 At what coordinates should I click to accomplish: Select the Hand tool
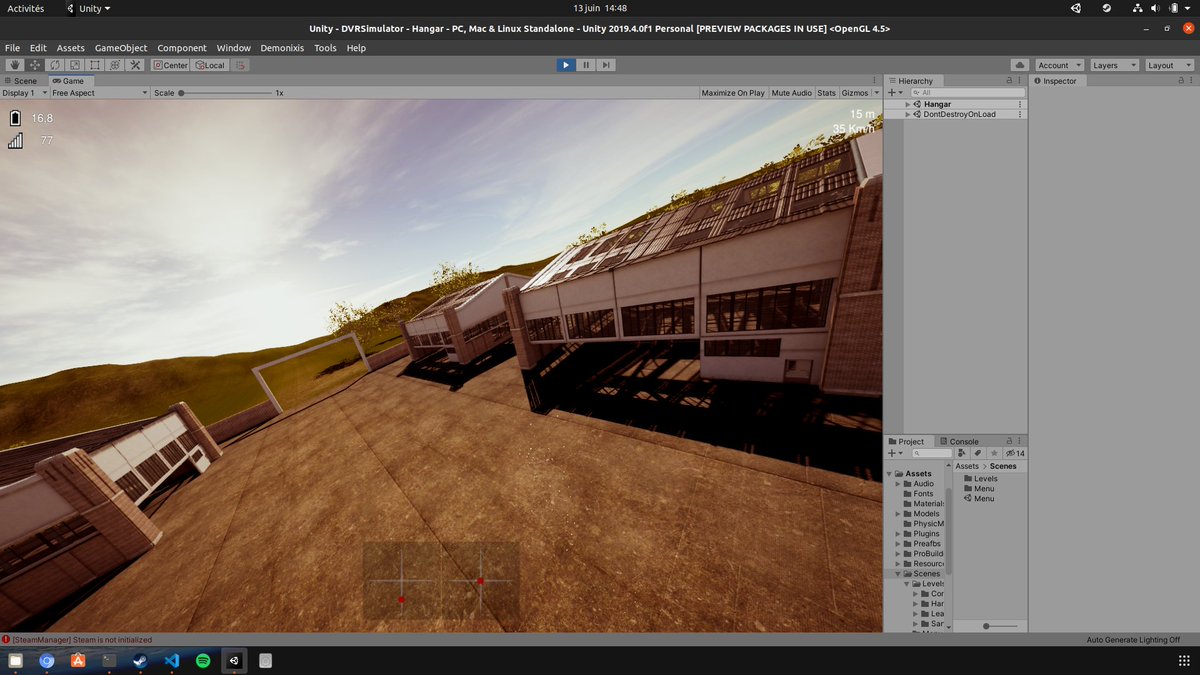(x=15, y=65)
